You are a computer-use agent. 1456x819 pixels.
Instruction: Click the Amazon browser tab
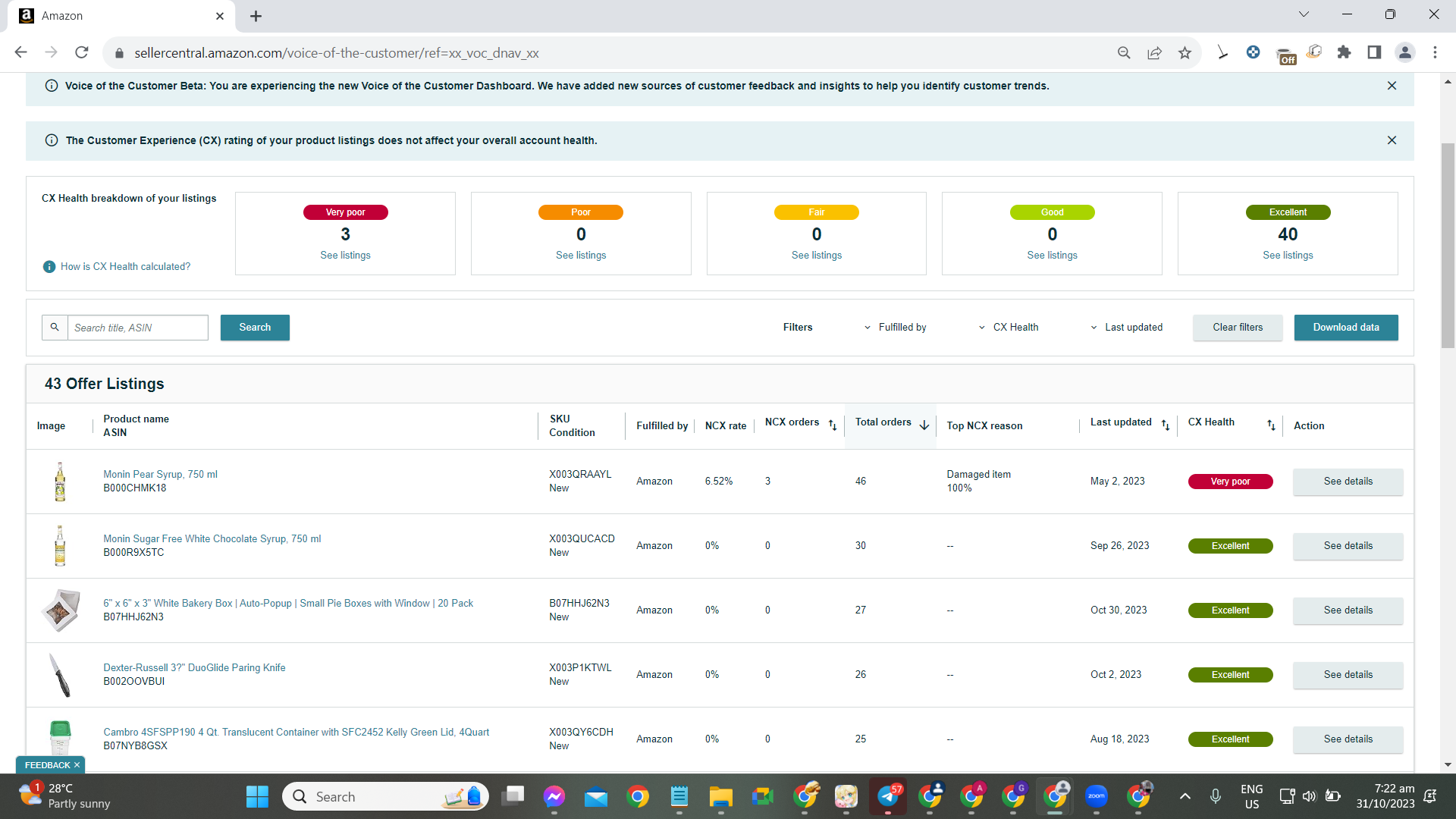coord(121,16)
